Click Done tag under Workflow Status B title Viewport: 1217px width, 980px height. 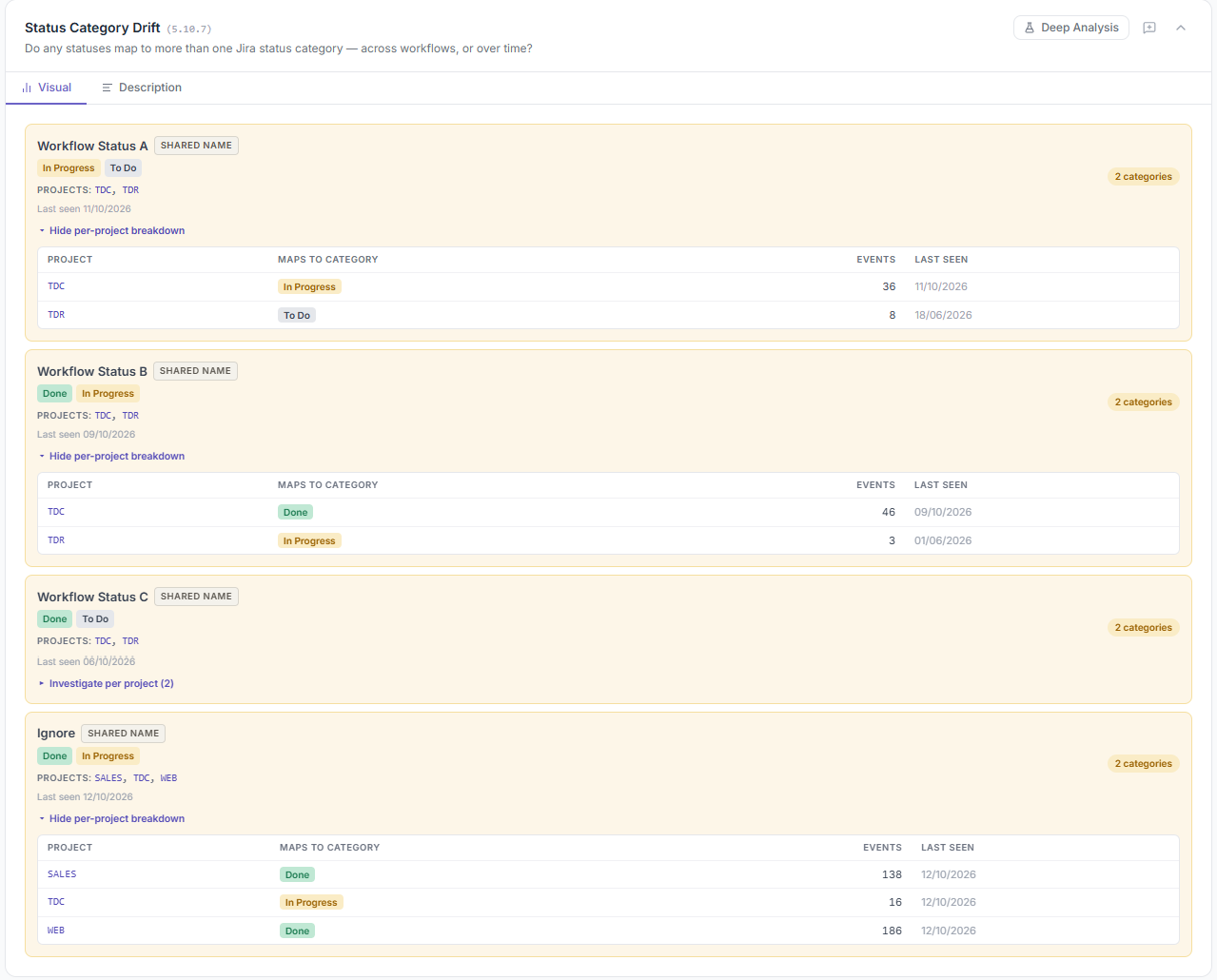click(55, 394)
